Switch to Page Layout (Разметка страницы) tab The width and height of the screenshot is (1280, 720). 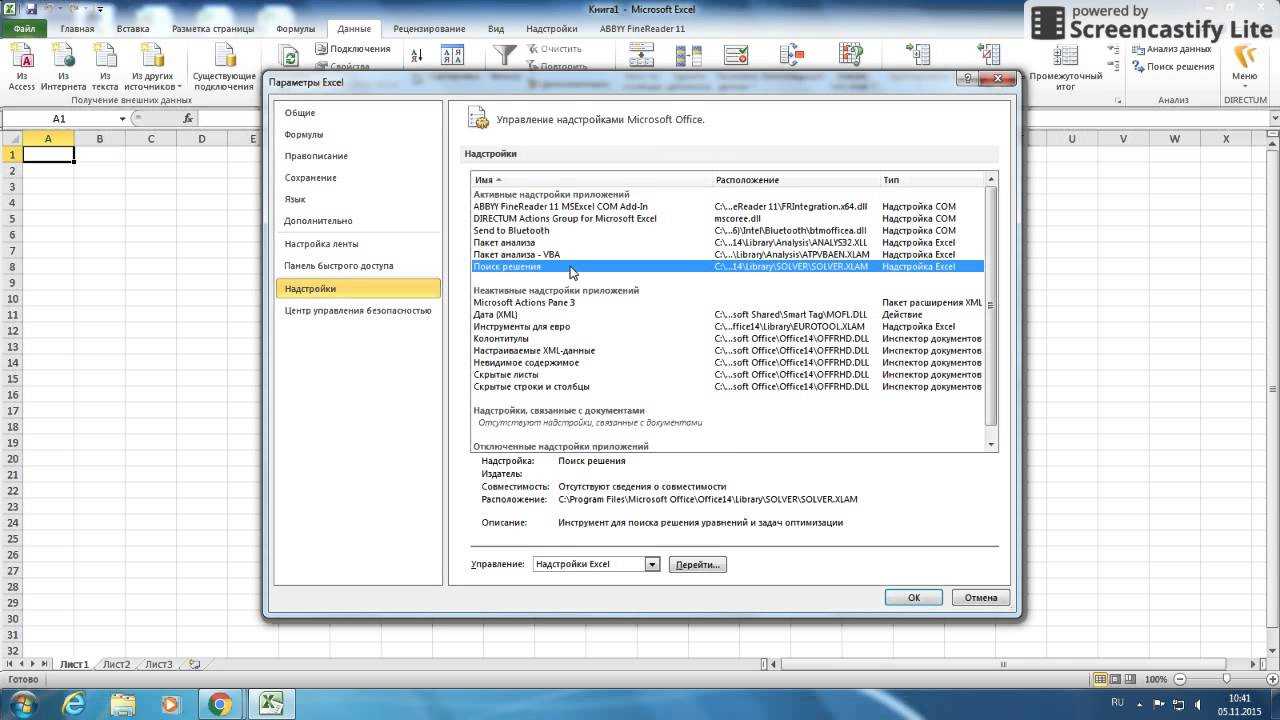(214, 29)
